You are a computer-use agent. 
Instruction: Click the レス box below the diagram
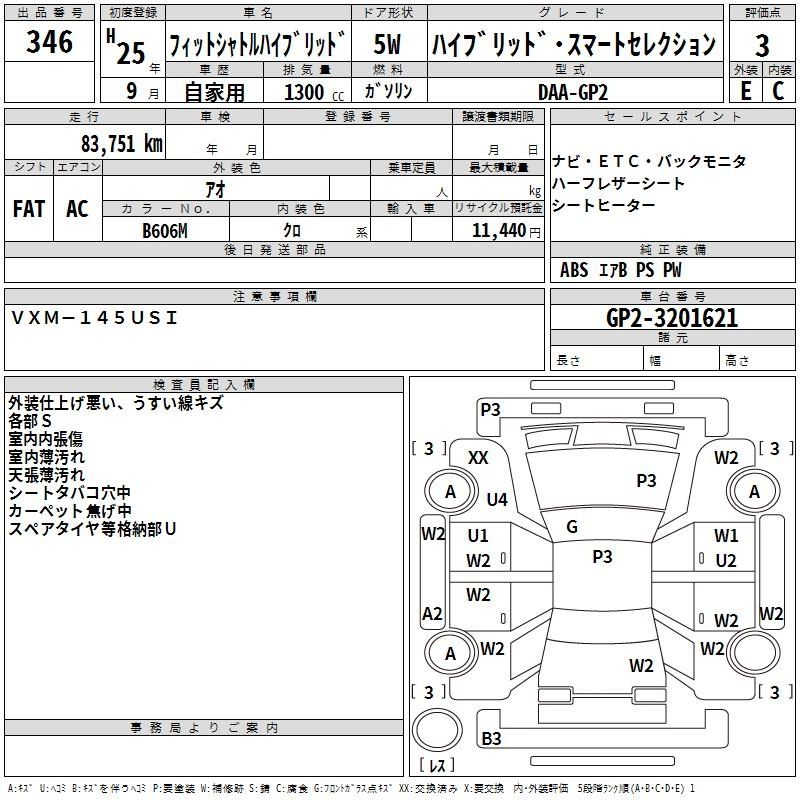(436, 767)
